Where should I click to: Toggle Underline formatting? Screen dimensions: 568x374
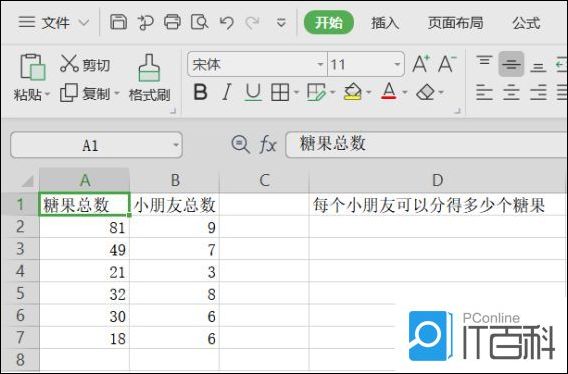[253, 92]
